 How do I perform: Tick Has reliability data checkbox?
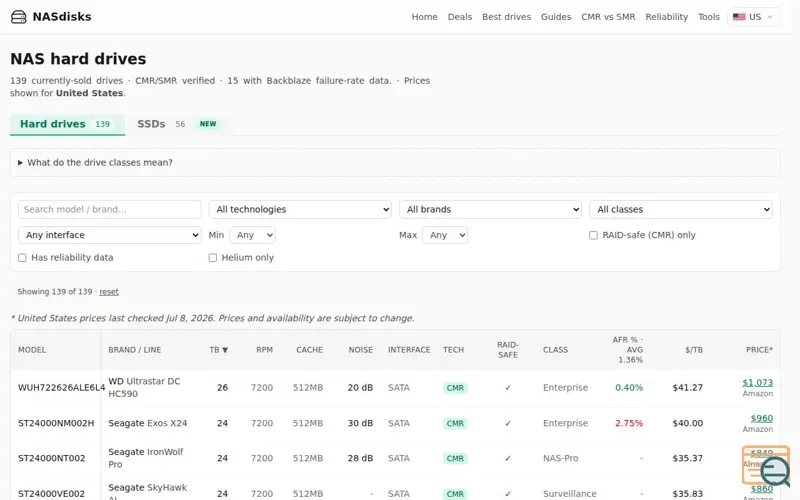[x=22, y=258]
